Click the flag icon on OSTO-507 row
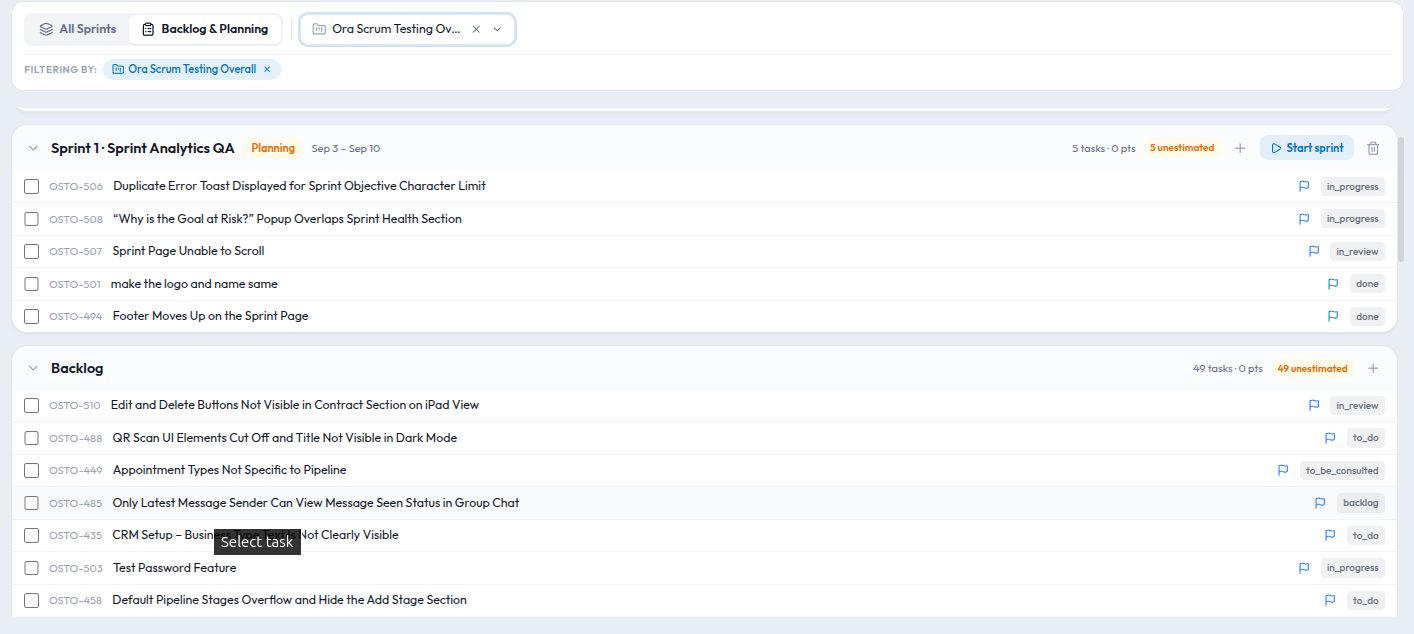 (1314, 251)
